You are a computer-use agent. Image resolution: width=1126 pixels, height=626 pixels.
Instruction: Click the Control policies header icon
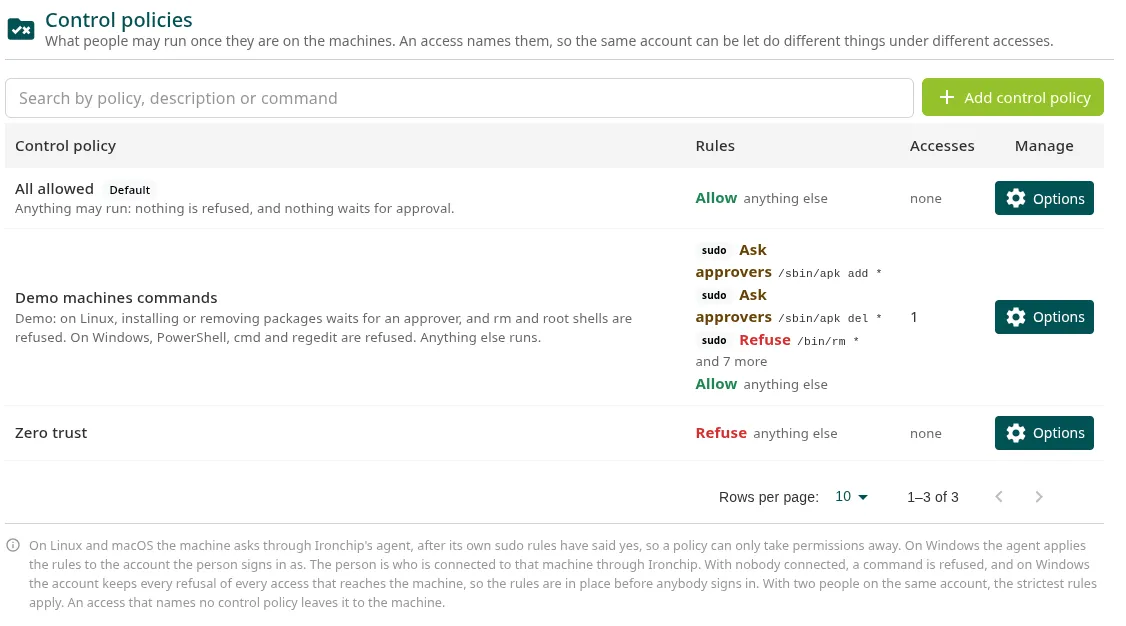click(x=21, y=29)
